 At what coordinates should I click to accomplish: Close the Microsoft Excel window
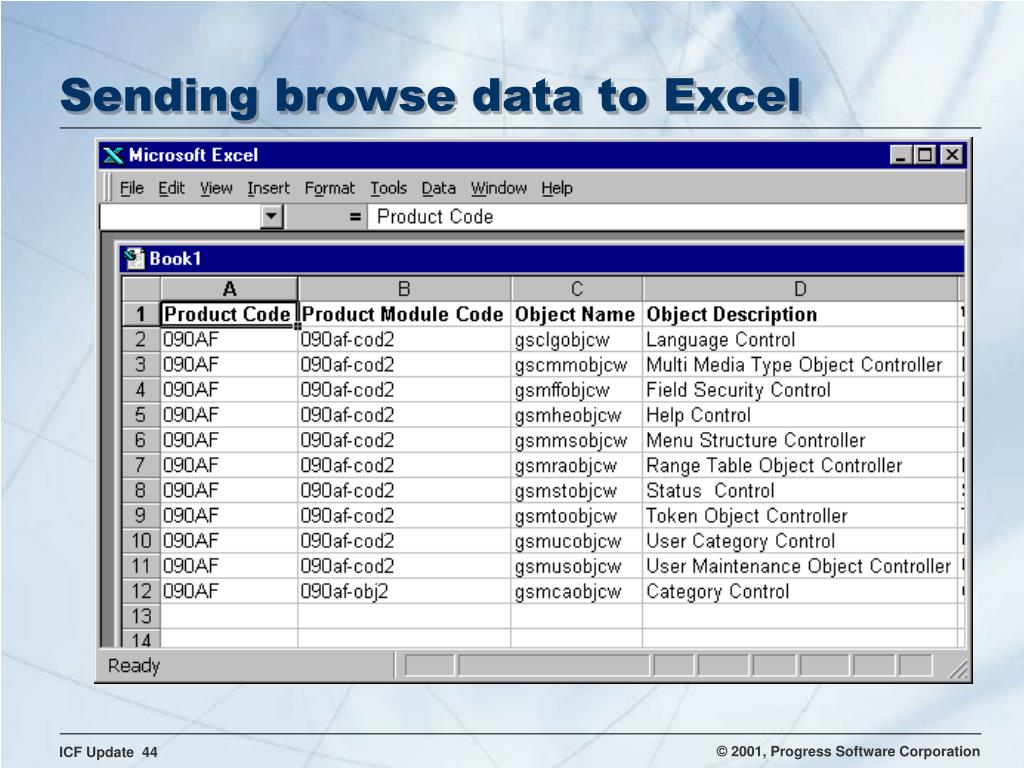[952, 155]
